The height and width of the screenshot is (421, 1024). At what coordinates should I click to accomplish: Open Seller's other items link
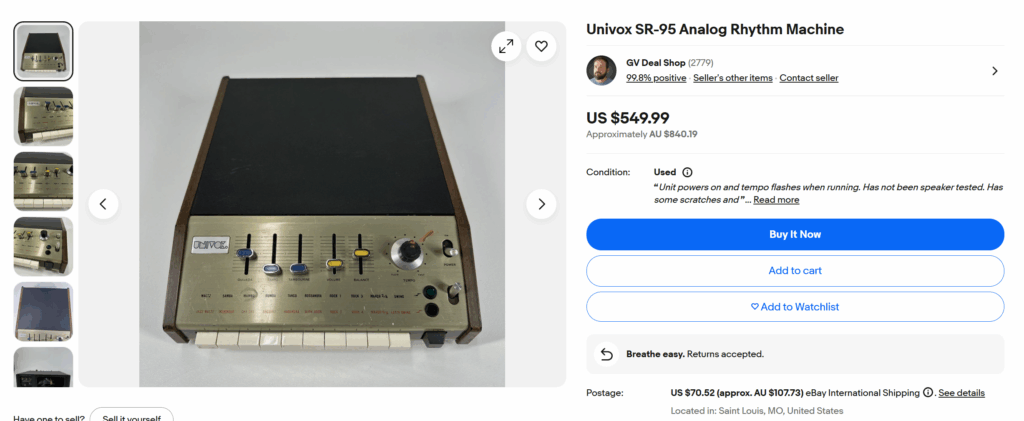pyautogui.click(x=733, y=78)
